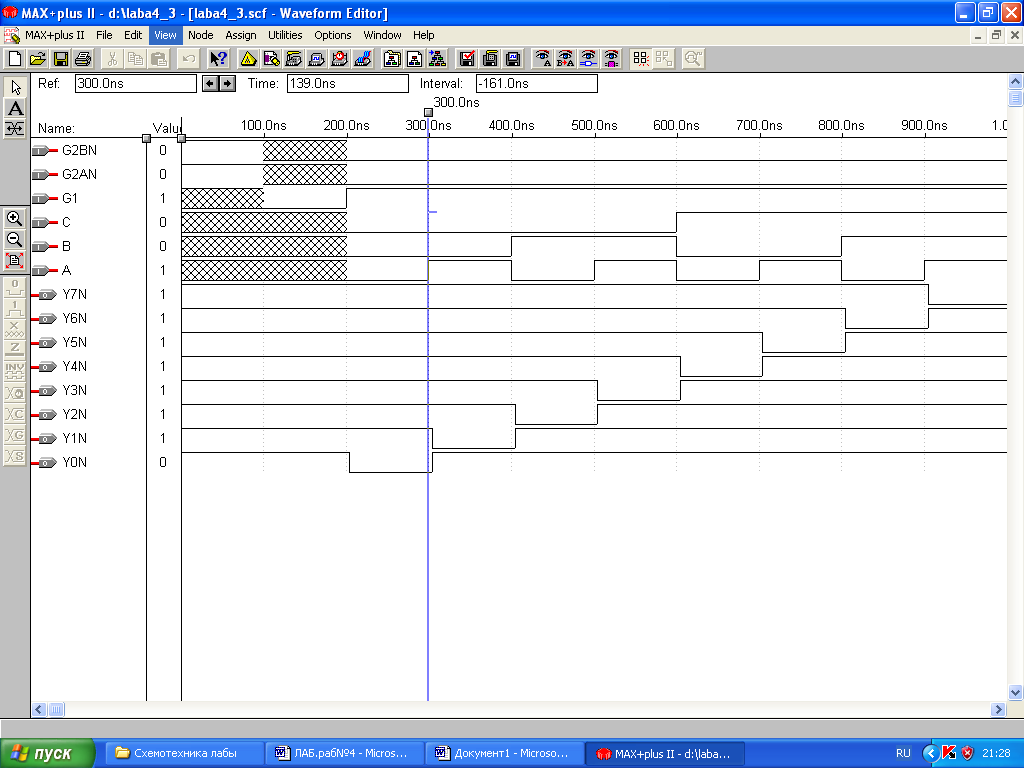Click the Project Save & Compile icon
The width and height of the screenshot is (1024, 768).
pos(490,59)
